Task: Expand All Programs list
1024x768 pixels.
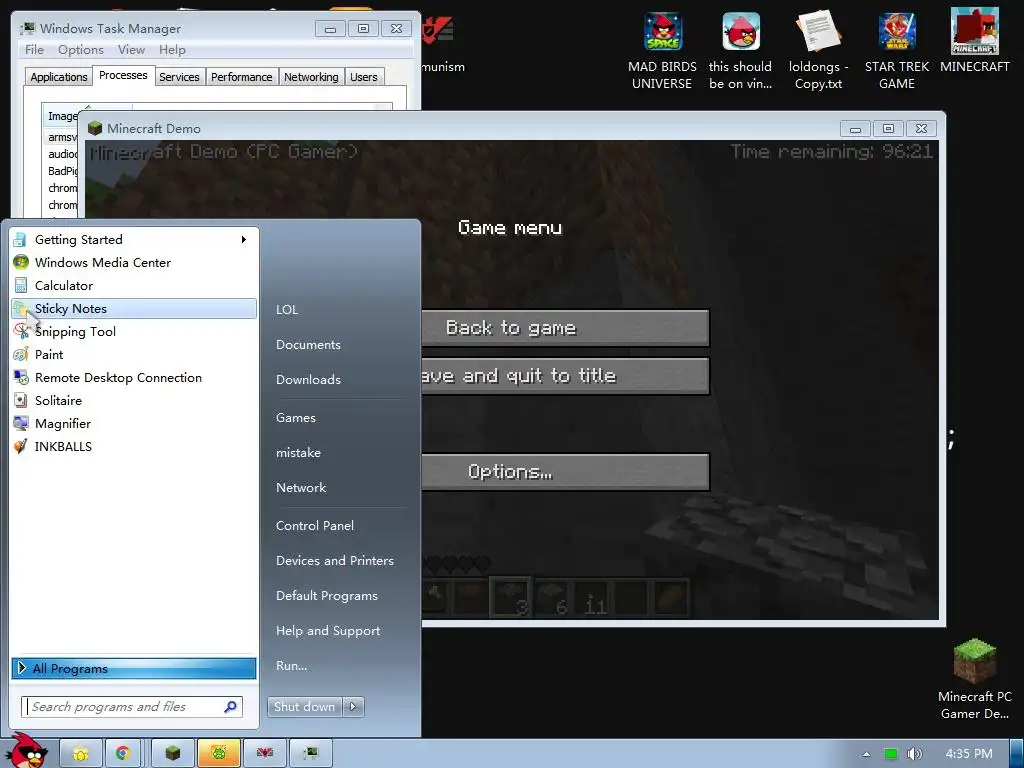Action: (134, 668)
